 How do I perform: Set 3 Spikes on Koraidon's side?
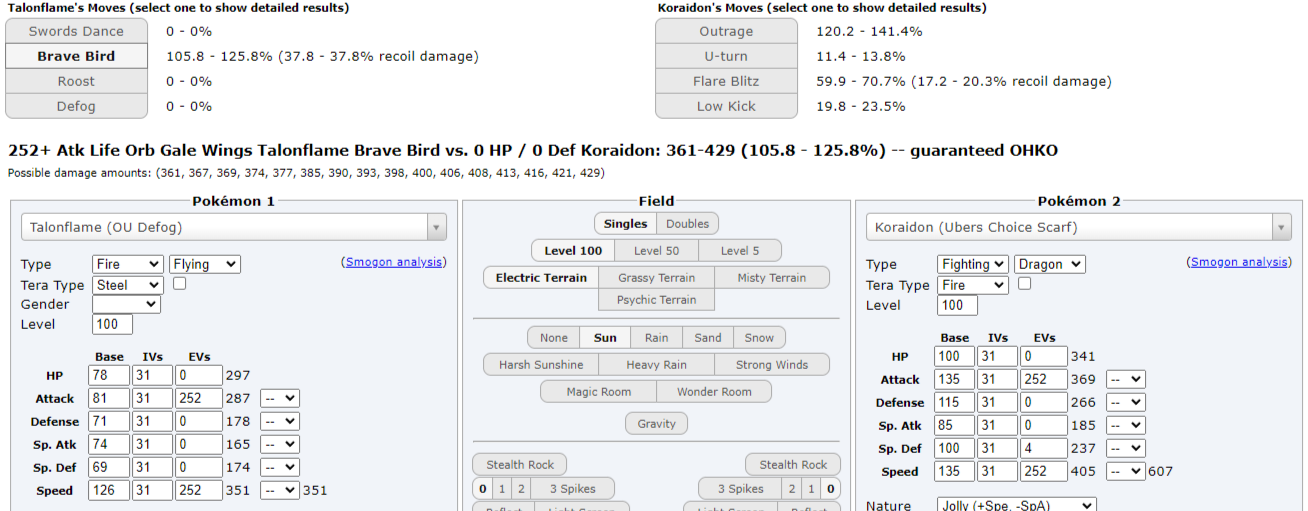740,489
